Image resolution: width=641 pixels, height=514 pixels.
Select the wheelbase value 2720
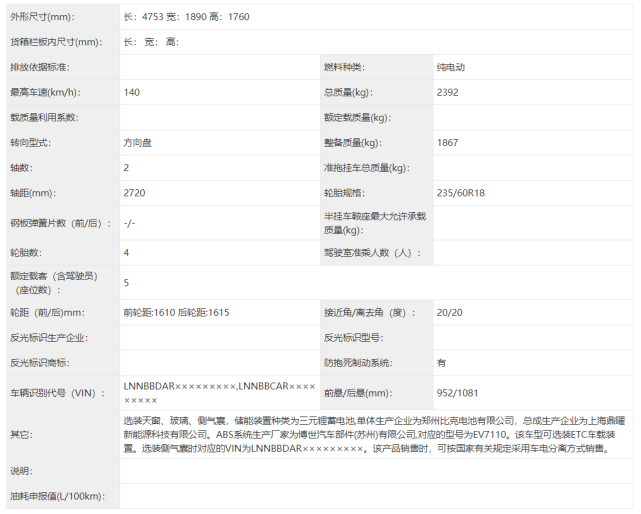(134, 193)
